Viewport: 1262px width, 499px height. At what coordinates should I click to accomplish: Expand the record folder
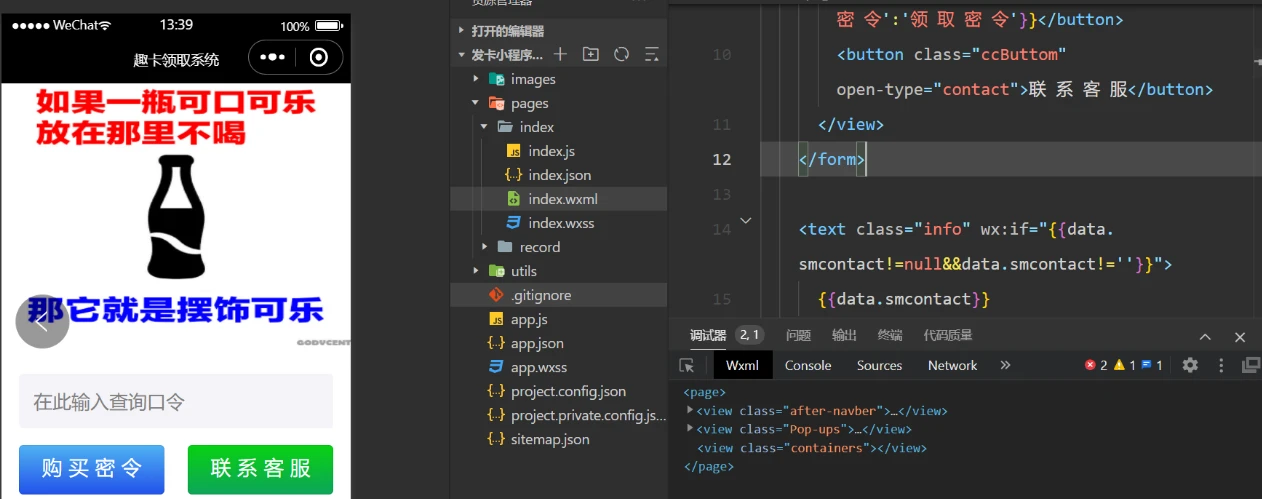(x=485, y=247)
